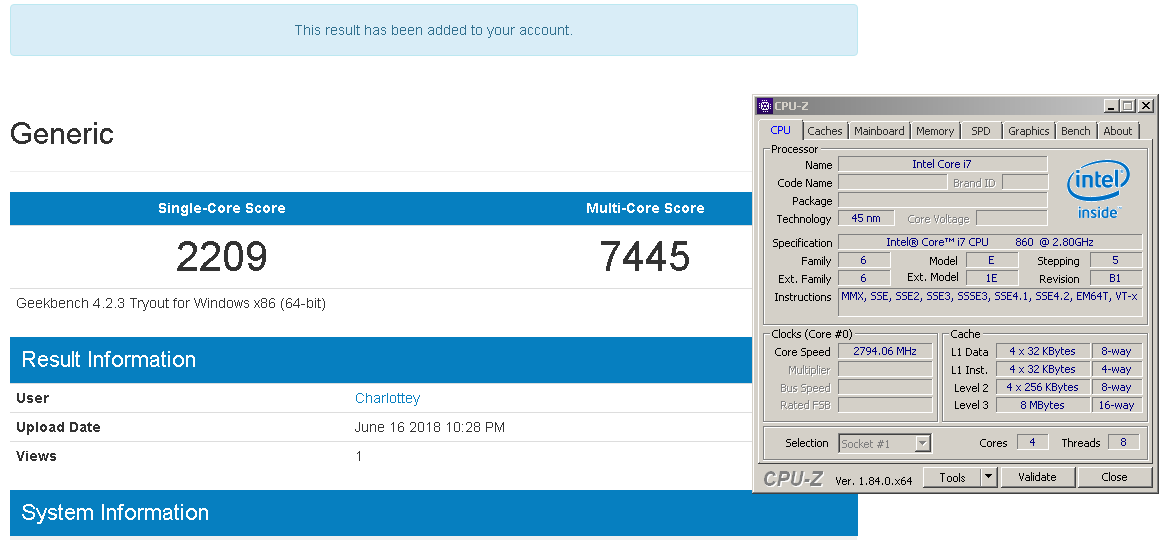This screenshot has width=1164, height=540.
Task: Click the CPU-Z version 1.84.0.x64 text
Action: [x=873, y=481]
